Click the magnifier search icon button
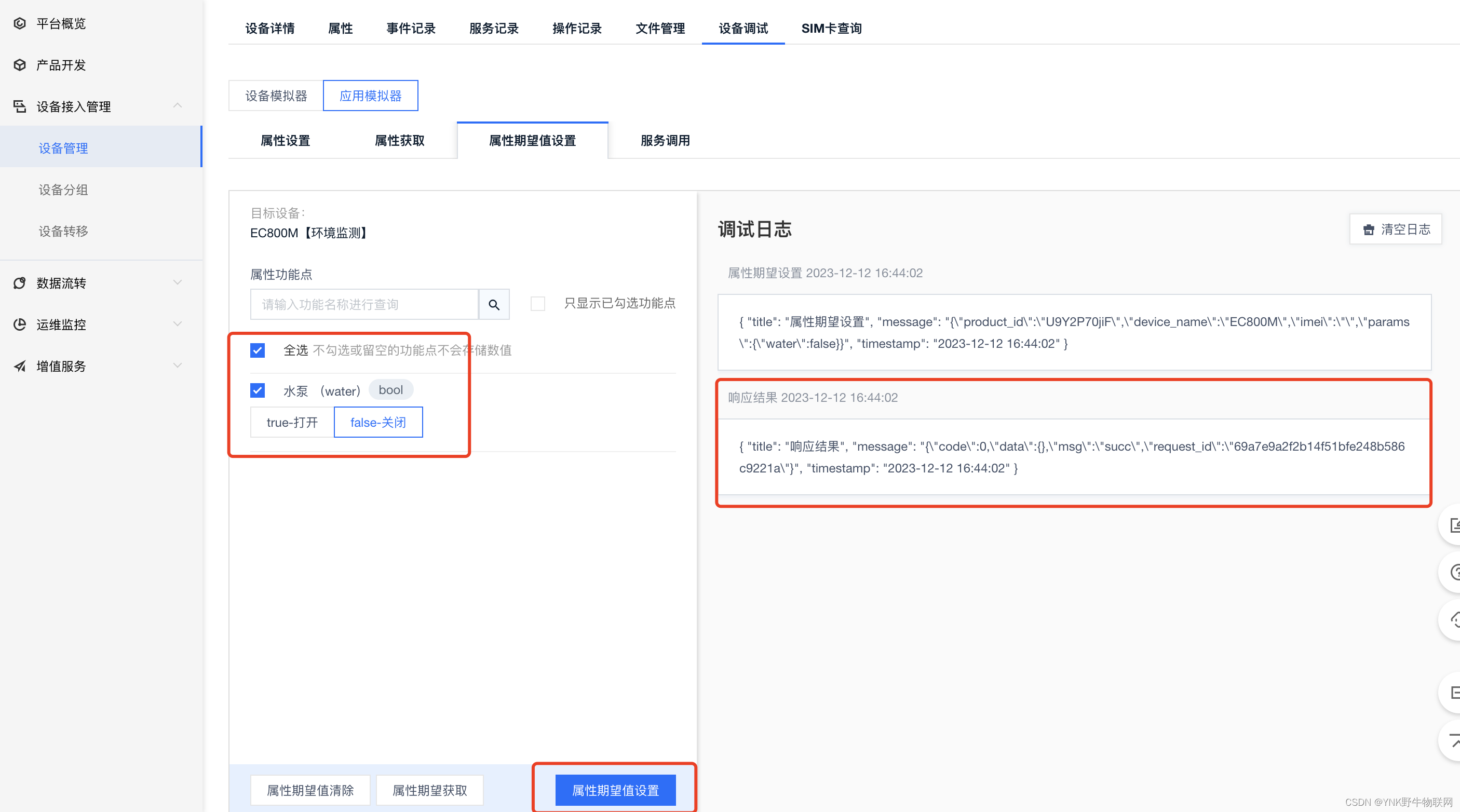1460x812 pixels. pyautogui.click(x=494, y=304)
